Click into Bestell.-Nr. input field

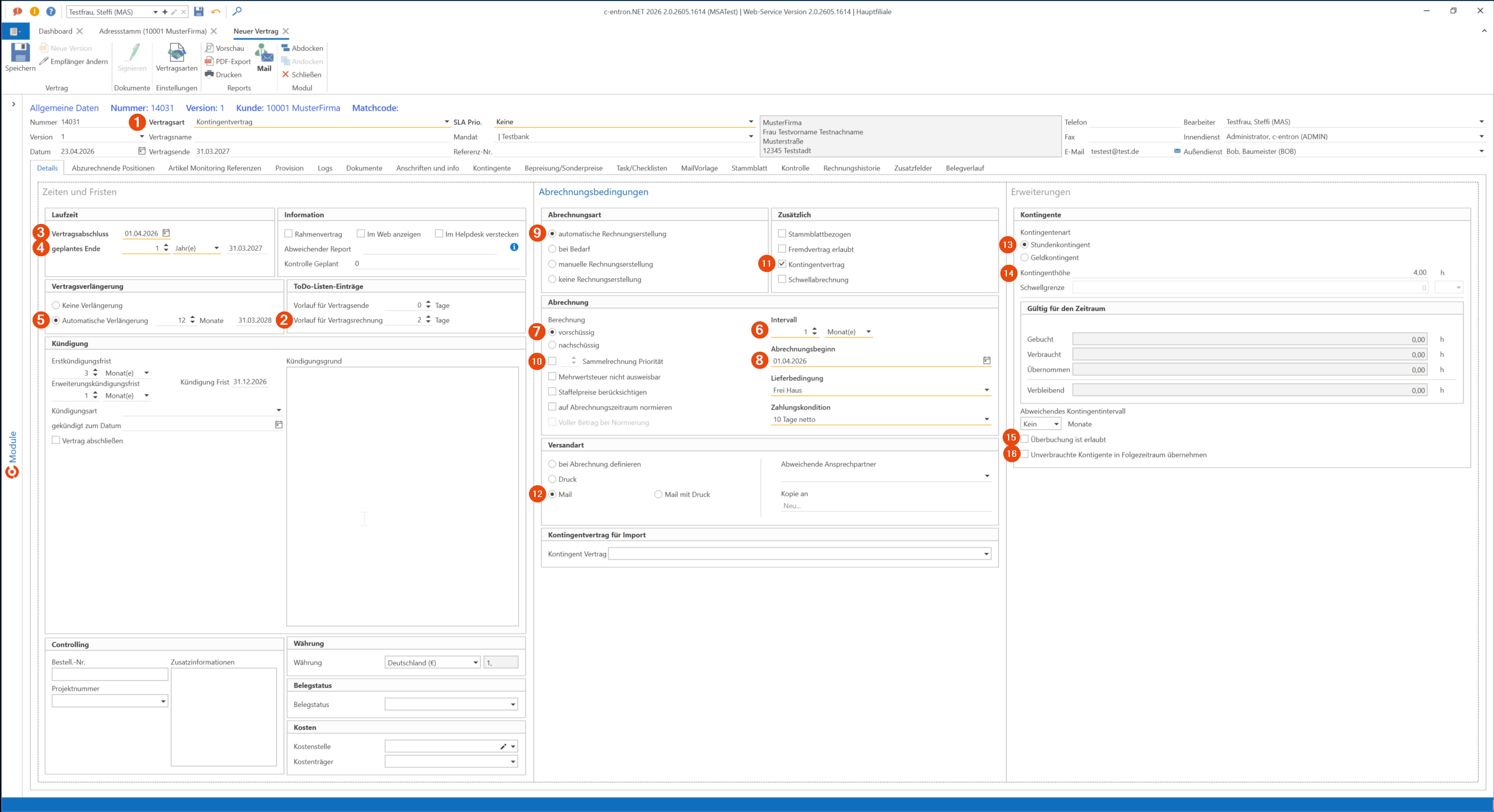point(110,674)
